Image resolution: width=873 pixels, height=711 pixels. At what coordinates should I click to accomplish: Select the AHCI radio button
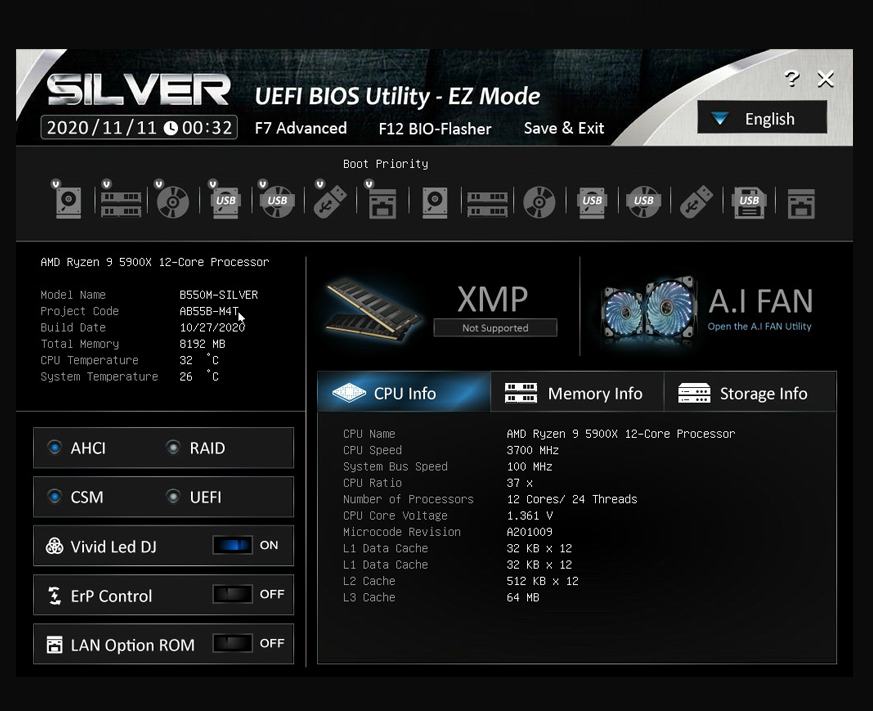point(54,447)
